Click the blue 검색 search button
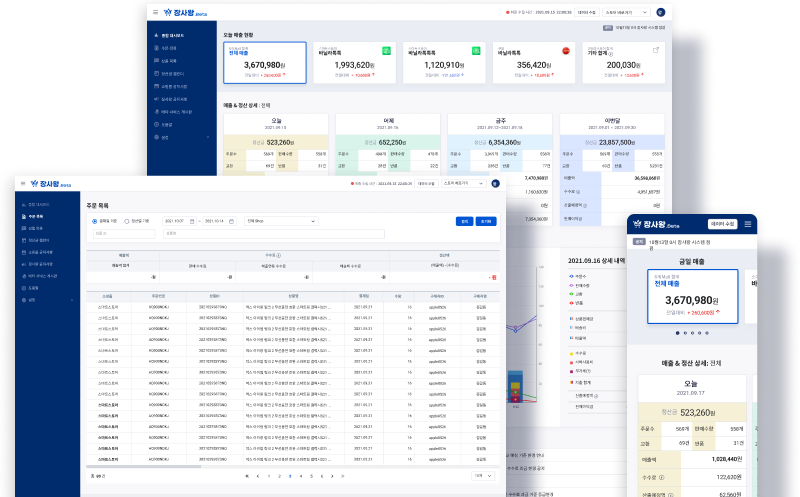Viewport: 800px width, 497px height. [463, 221]
